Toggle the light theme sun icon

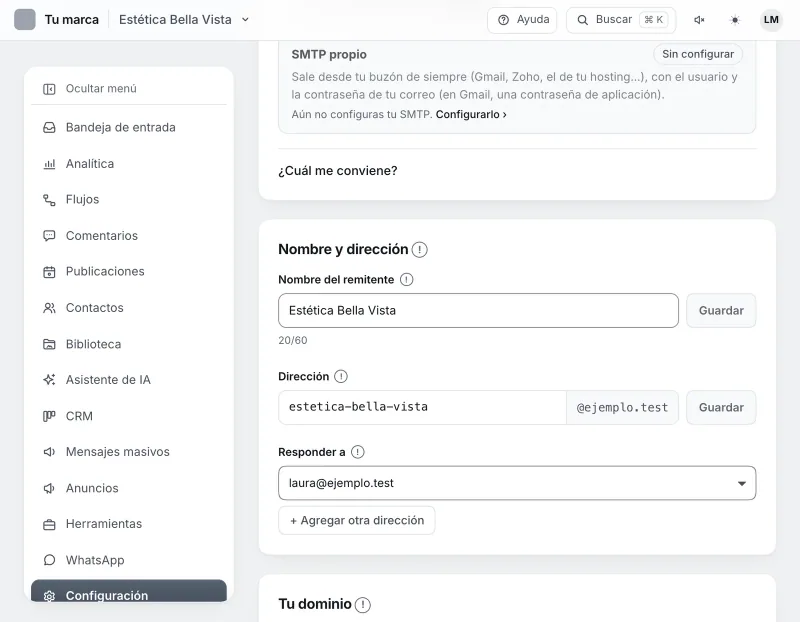[x=735, y=20]
